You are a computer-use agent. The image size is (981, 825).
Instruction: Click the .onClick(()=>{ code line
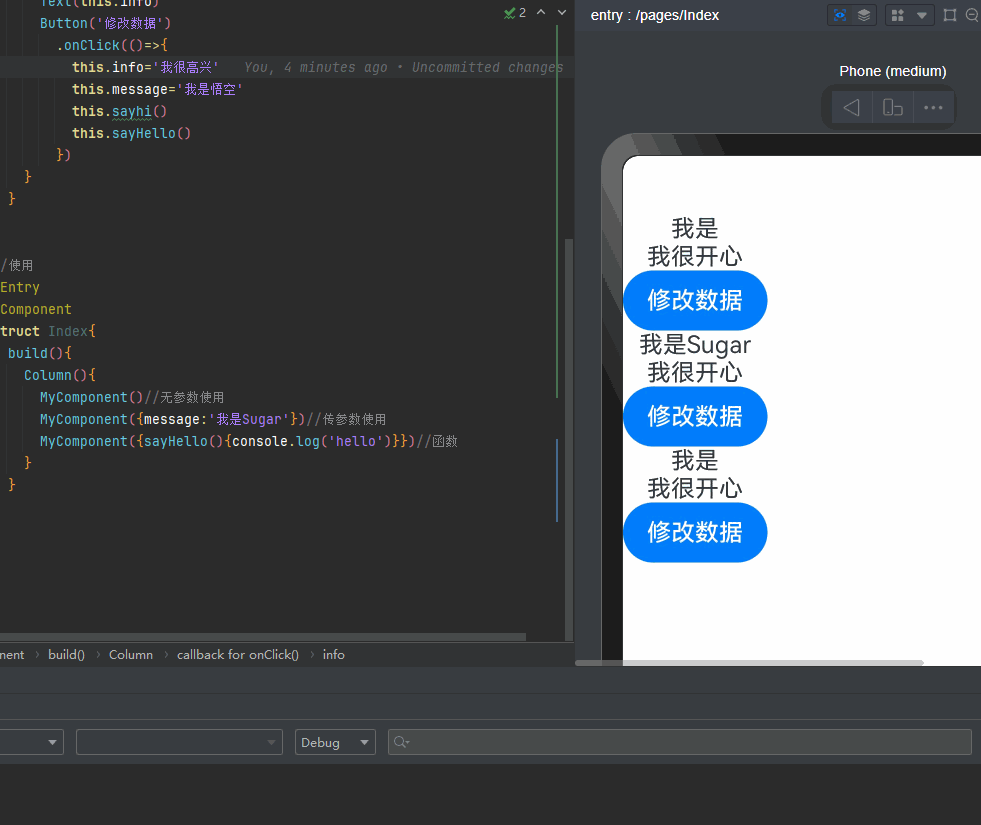112,45
